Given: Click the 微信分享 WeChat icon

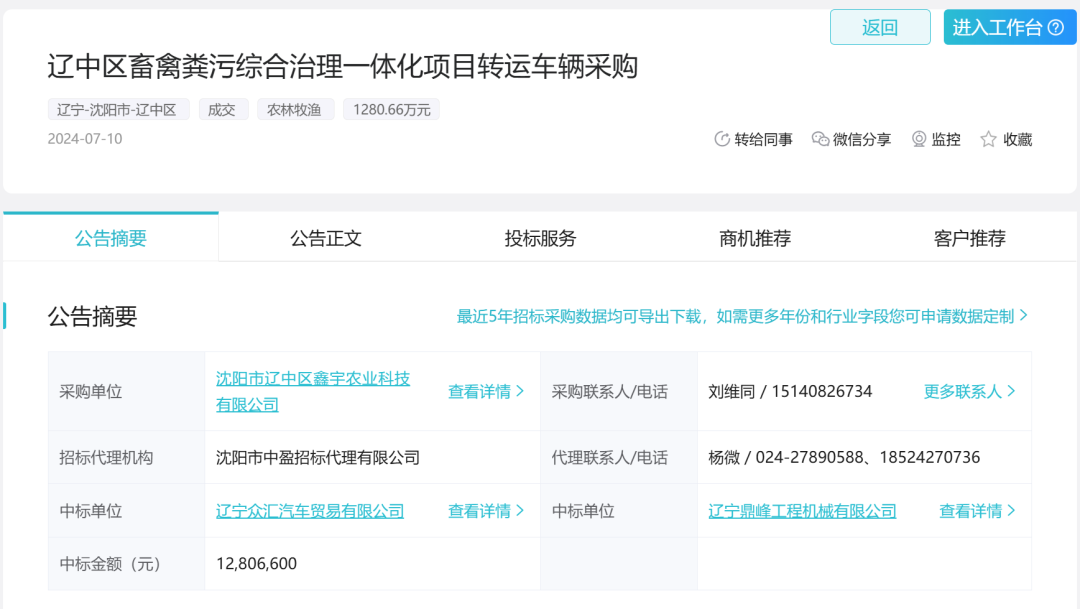Looking at the screenshot, I should (x=820, y=139).
